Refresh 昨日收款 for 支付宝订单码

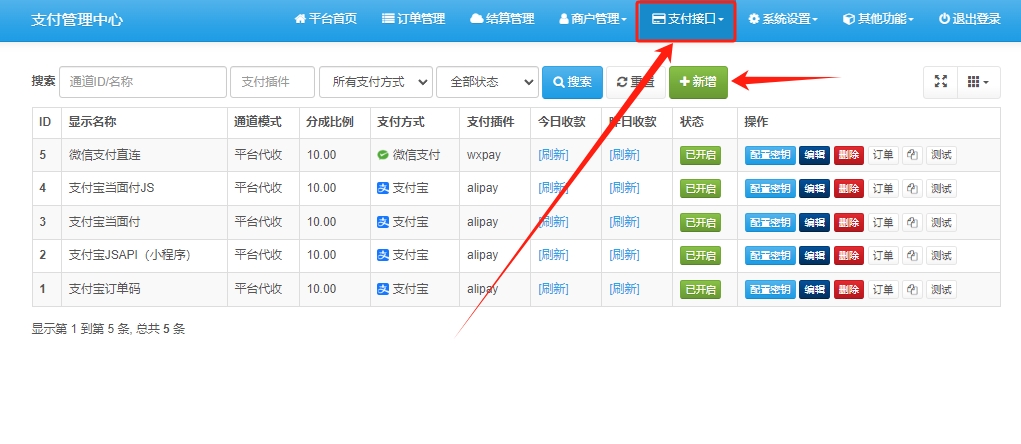(624, 289)
